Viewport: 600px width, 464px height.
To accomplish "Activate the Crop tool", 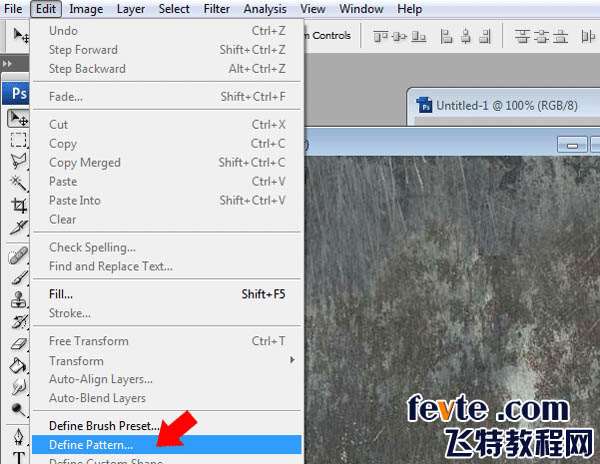I will pos(18,205).
